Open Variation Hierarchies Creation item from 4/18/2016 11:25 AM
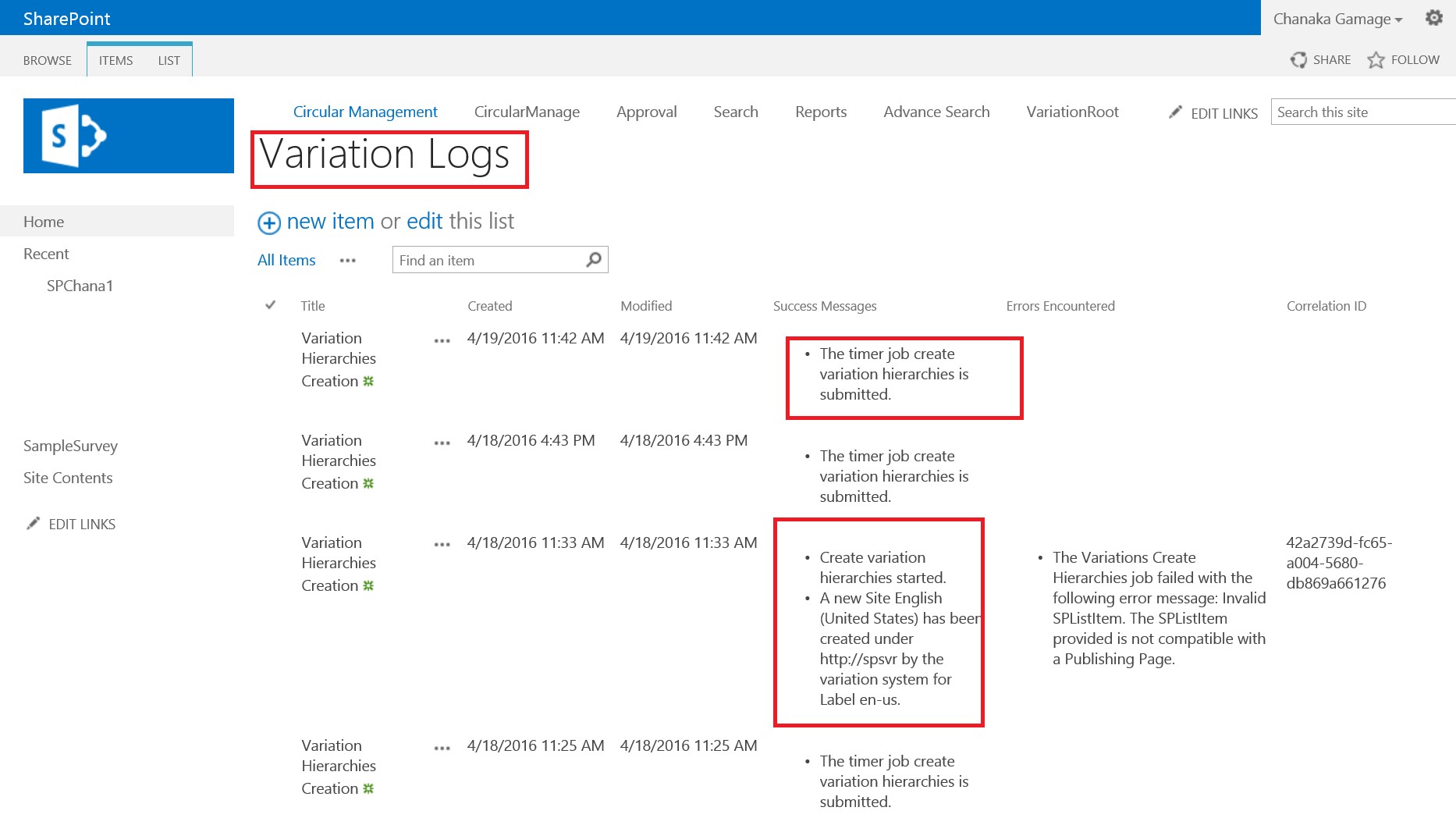1456x818 pixels. (339, 766)
